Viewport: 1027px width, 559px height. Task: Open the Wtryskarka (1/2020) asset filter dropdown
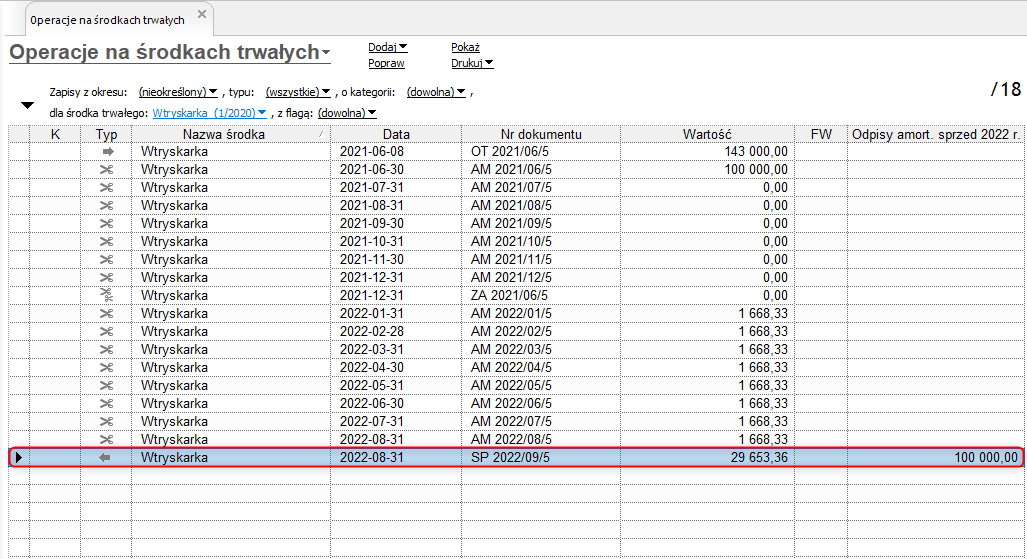[x=210, y=113]
